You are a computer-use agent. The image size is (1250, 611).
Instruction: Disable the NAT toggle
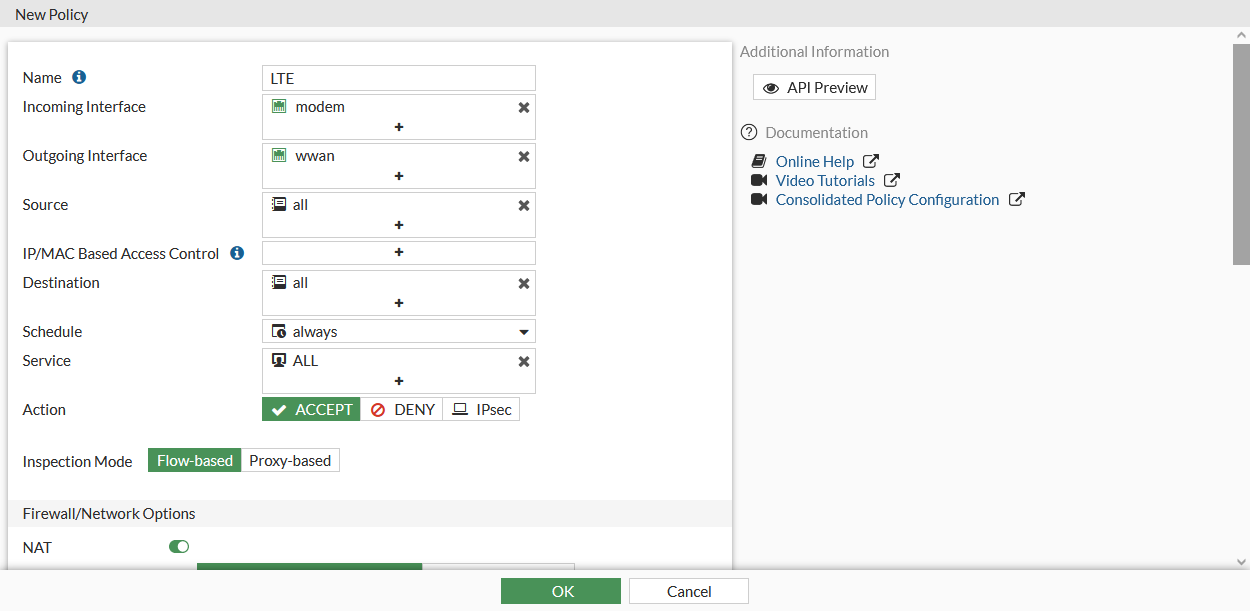pyautogui.click(x=178, y=546)
